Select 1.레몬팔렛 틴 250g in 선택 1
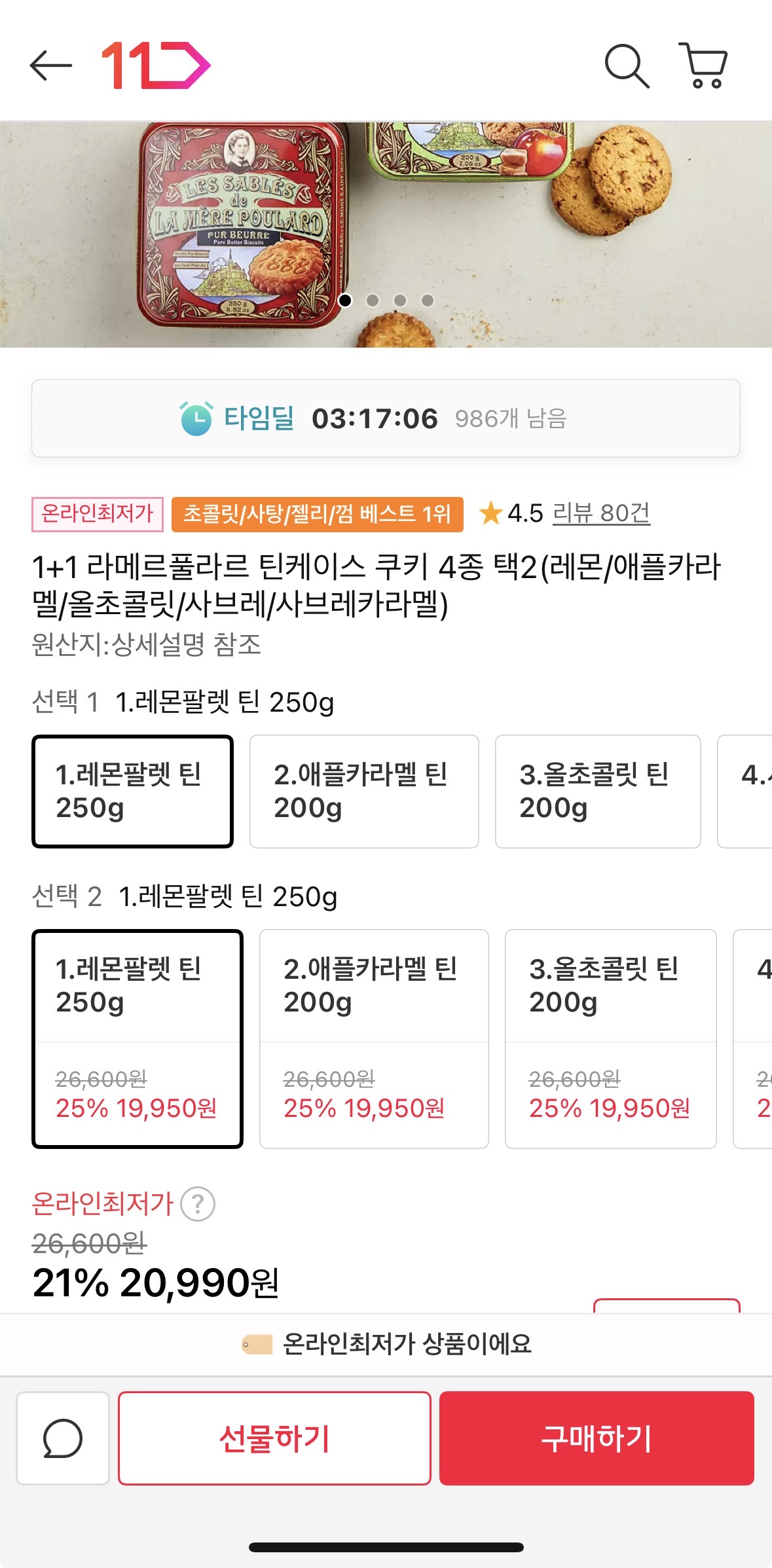The width and height of the screenshot is (772, 1568). pos(132,791)
